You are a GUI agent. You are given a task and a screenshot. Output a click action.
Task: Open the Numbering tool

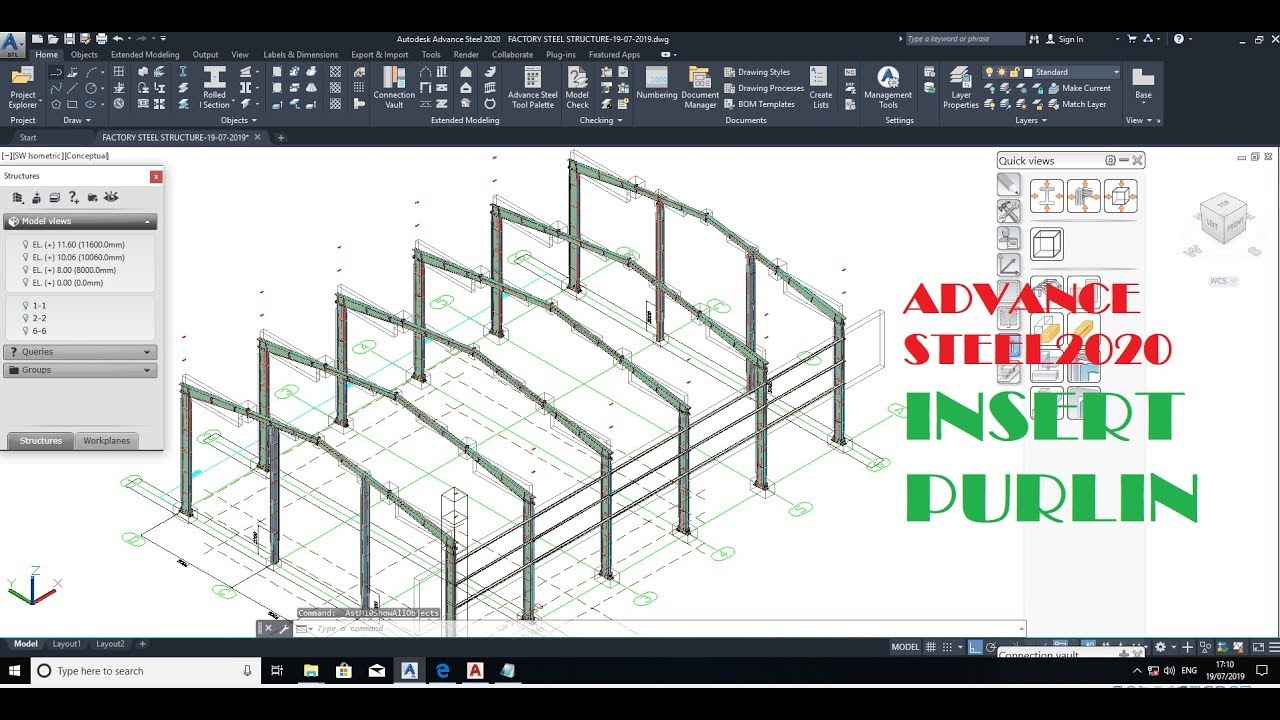pos(657,85)
